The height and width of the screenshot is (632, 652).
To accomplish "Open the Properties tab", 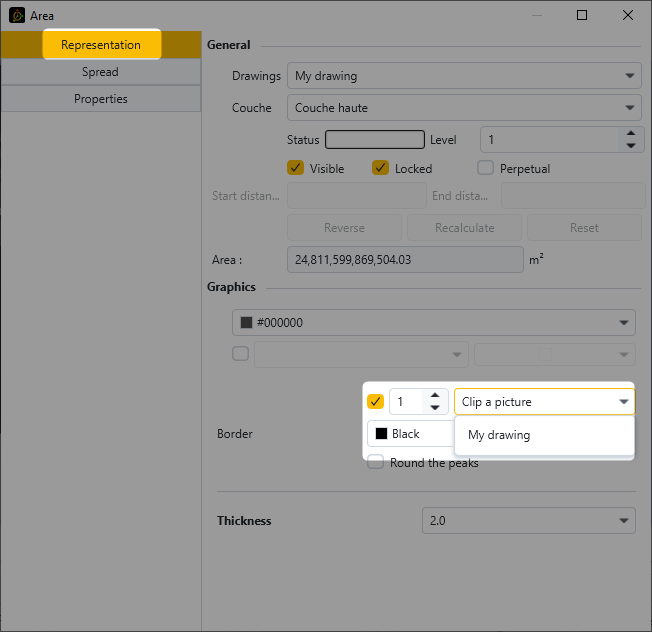I will (x=100, y=99).
